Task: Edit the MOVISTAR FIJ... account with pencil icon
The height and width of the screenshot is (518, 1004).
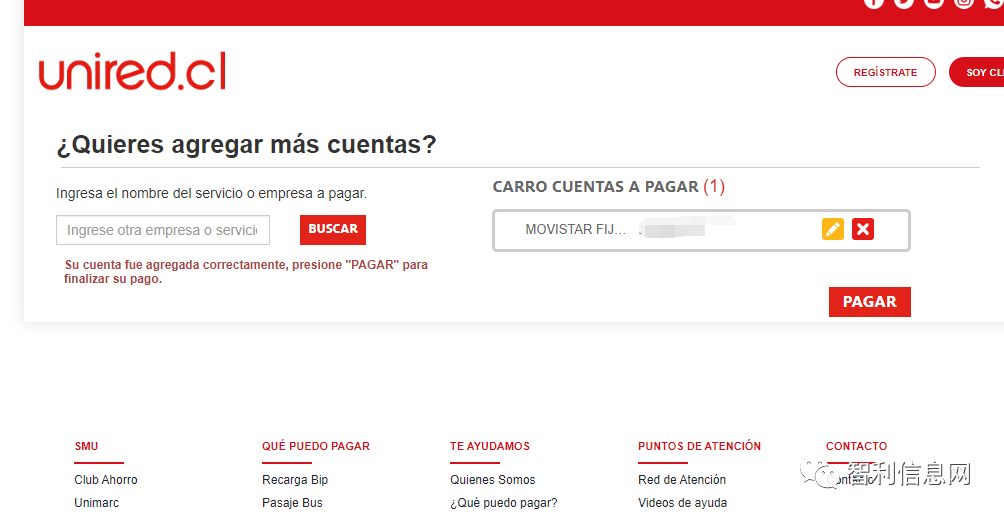Action: click(832, 229)
